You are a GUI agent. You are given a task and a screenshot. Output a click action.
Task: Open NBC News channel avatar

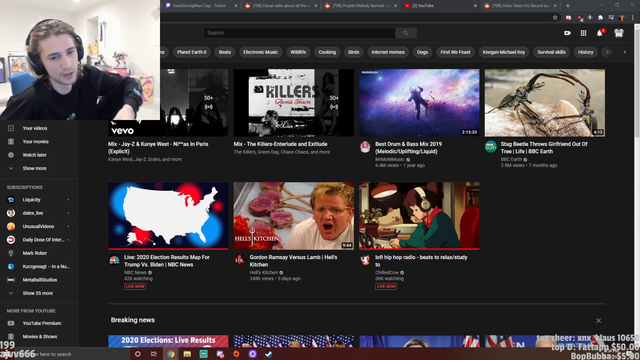[x=114, y=260]
